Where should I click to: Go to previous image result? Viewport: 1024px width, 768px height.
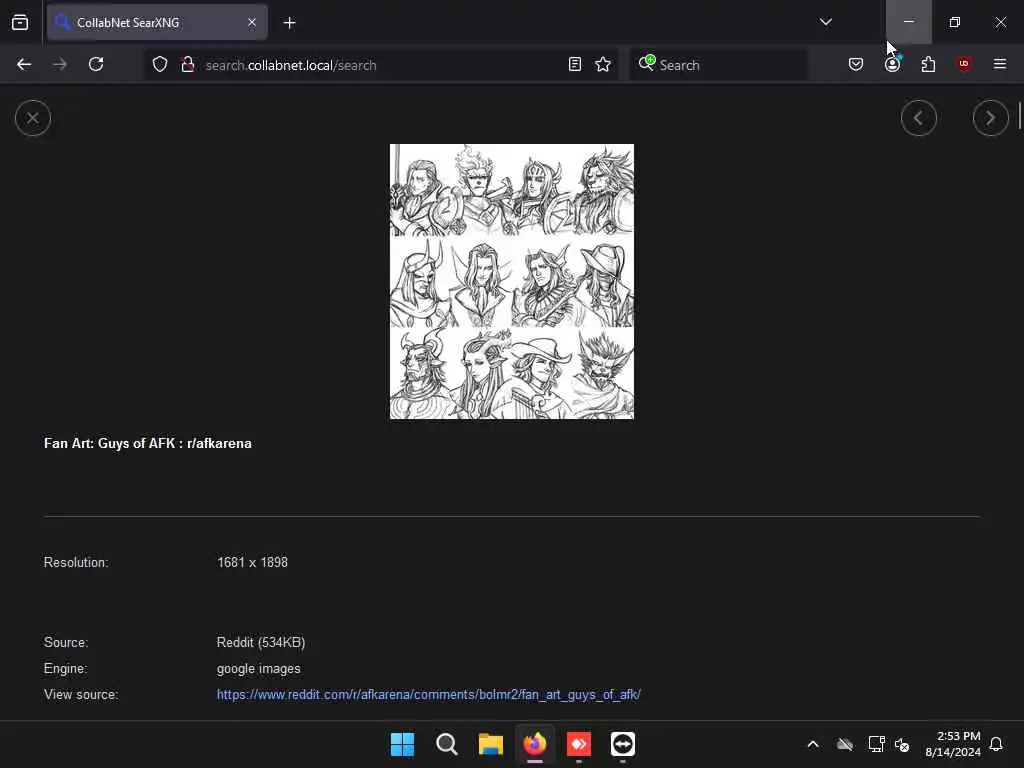pyautogui.click(x=919, y=118)
